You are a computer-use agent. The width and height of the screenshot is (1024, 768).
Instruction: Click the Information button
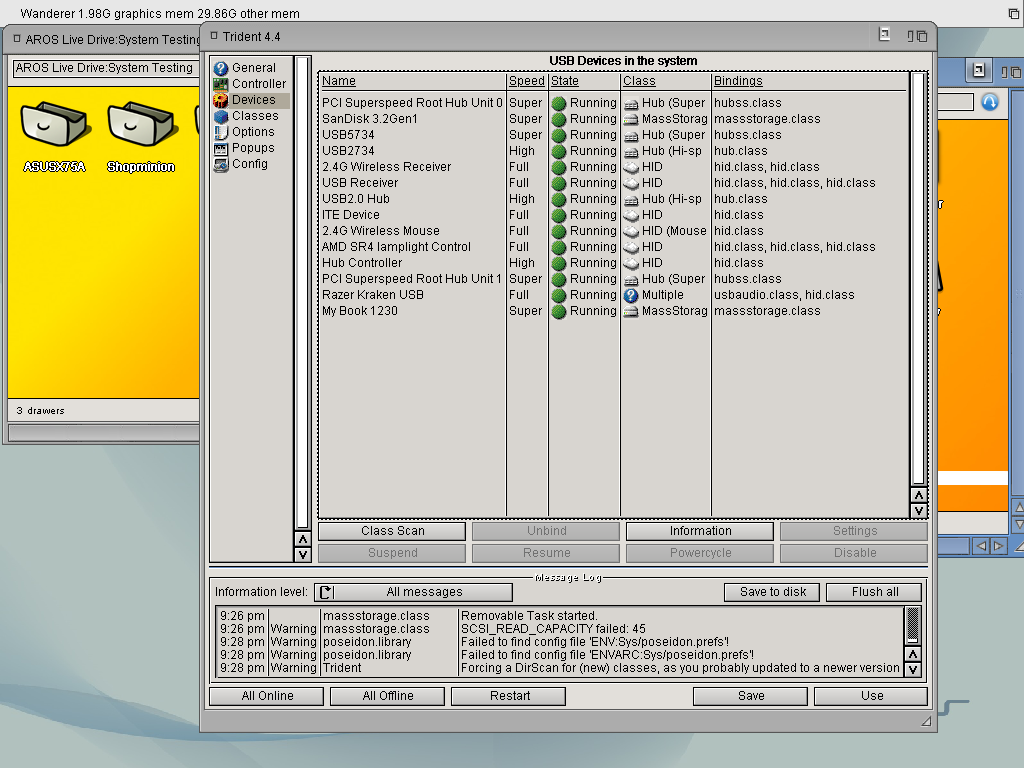(700, 531)
